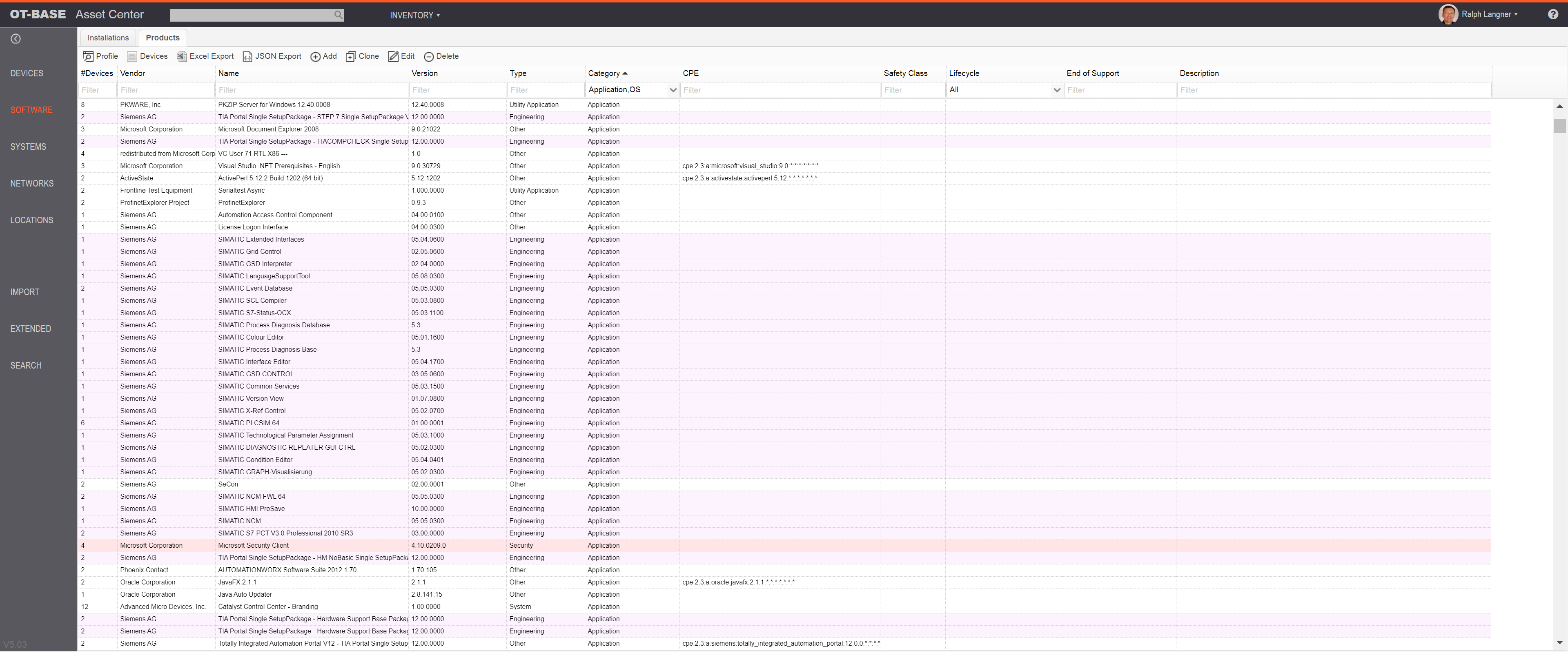Click the Version filter field

(458, 90)
